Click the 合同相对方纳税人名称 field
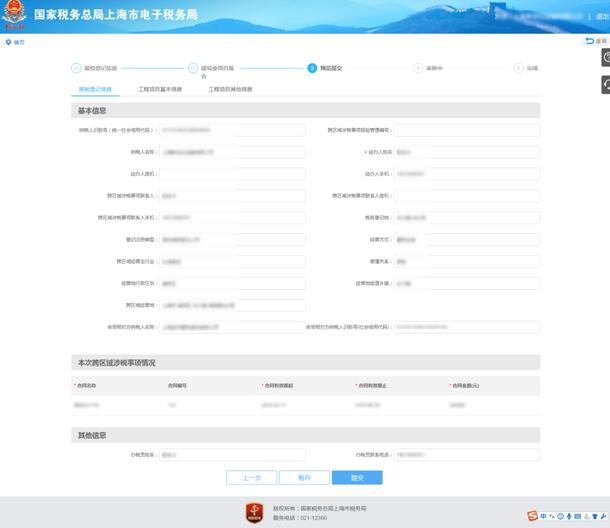This screenshot has width=610, height=528. pos(232,327)
